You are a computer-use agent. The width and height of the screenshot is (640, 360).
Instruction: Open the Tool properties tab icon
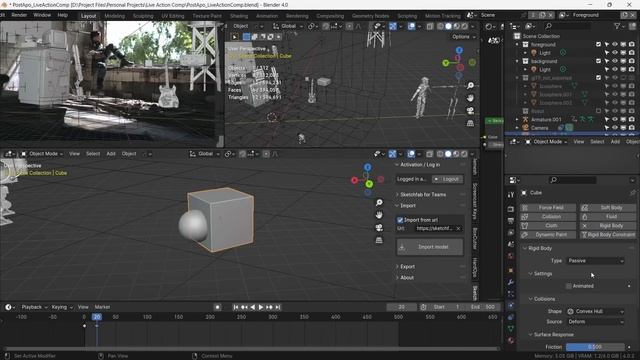(511, 195)
